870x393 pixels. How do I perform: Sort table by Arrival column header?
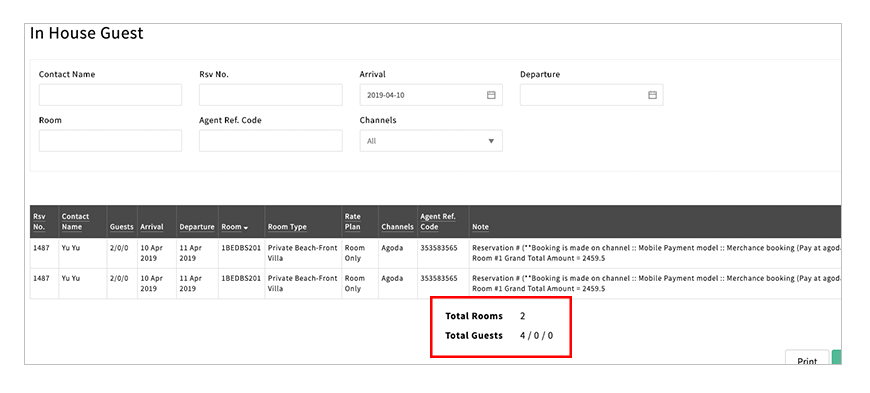coord(151,227)
